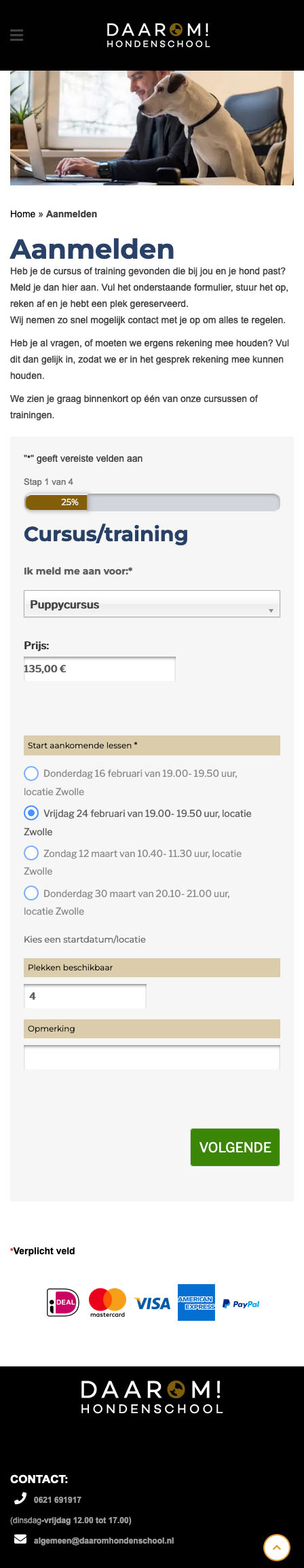Click the iDEAL payment icon
This screenshot has height=1568, width=304.
click(x=63, y=1302)
